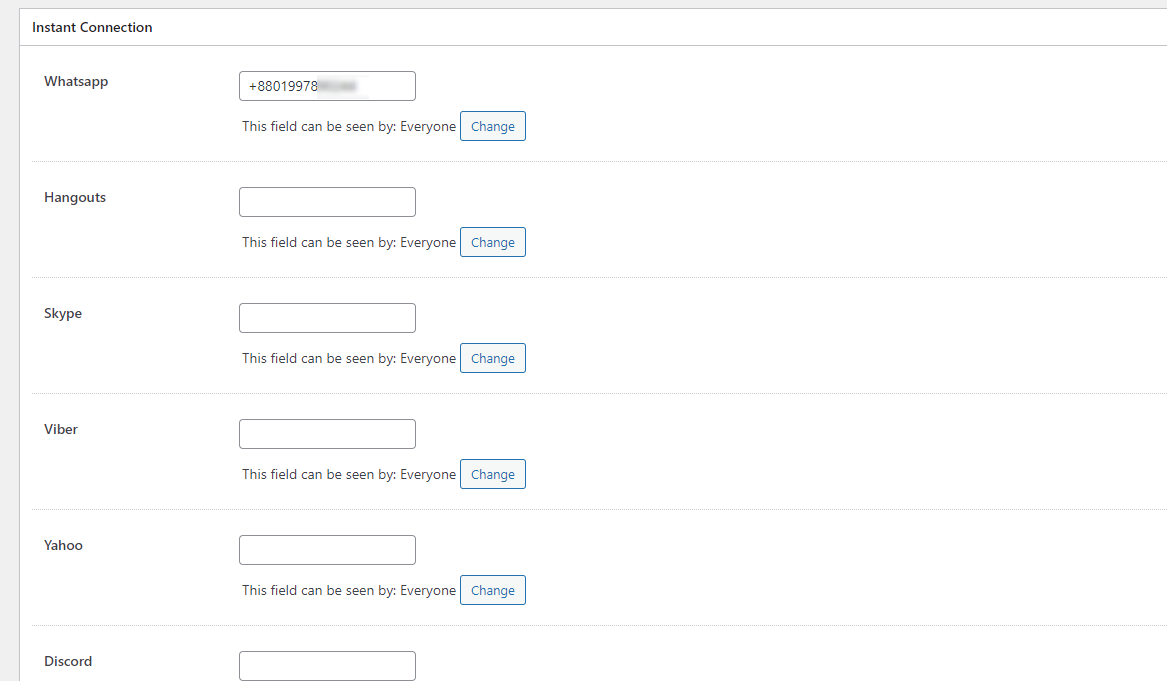This screenshot has width=1167, height=681.
Task: Click into the Skype input box
Action: 327,319
